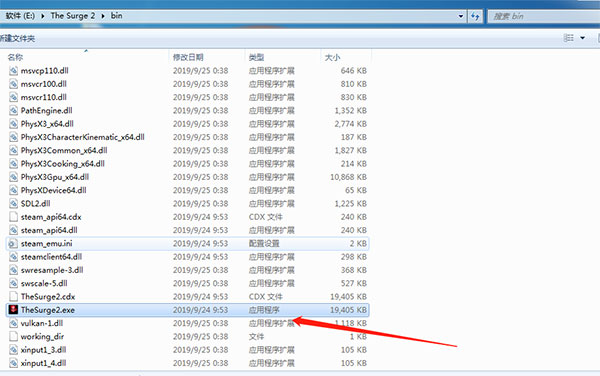Click the SDL2.dll file icon
The height and width of the screenshot is (376, 600).
[13, 203]
